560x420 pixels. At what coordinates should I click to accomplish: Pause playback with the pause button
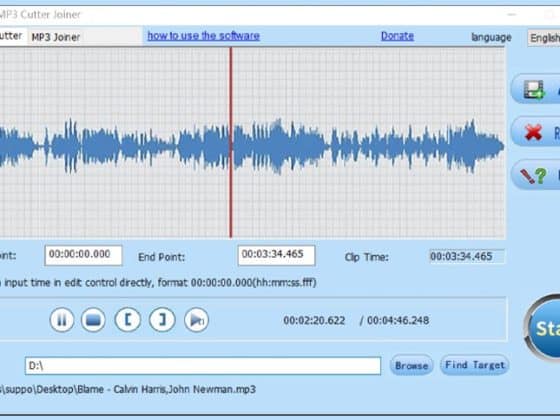62,320
